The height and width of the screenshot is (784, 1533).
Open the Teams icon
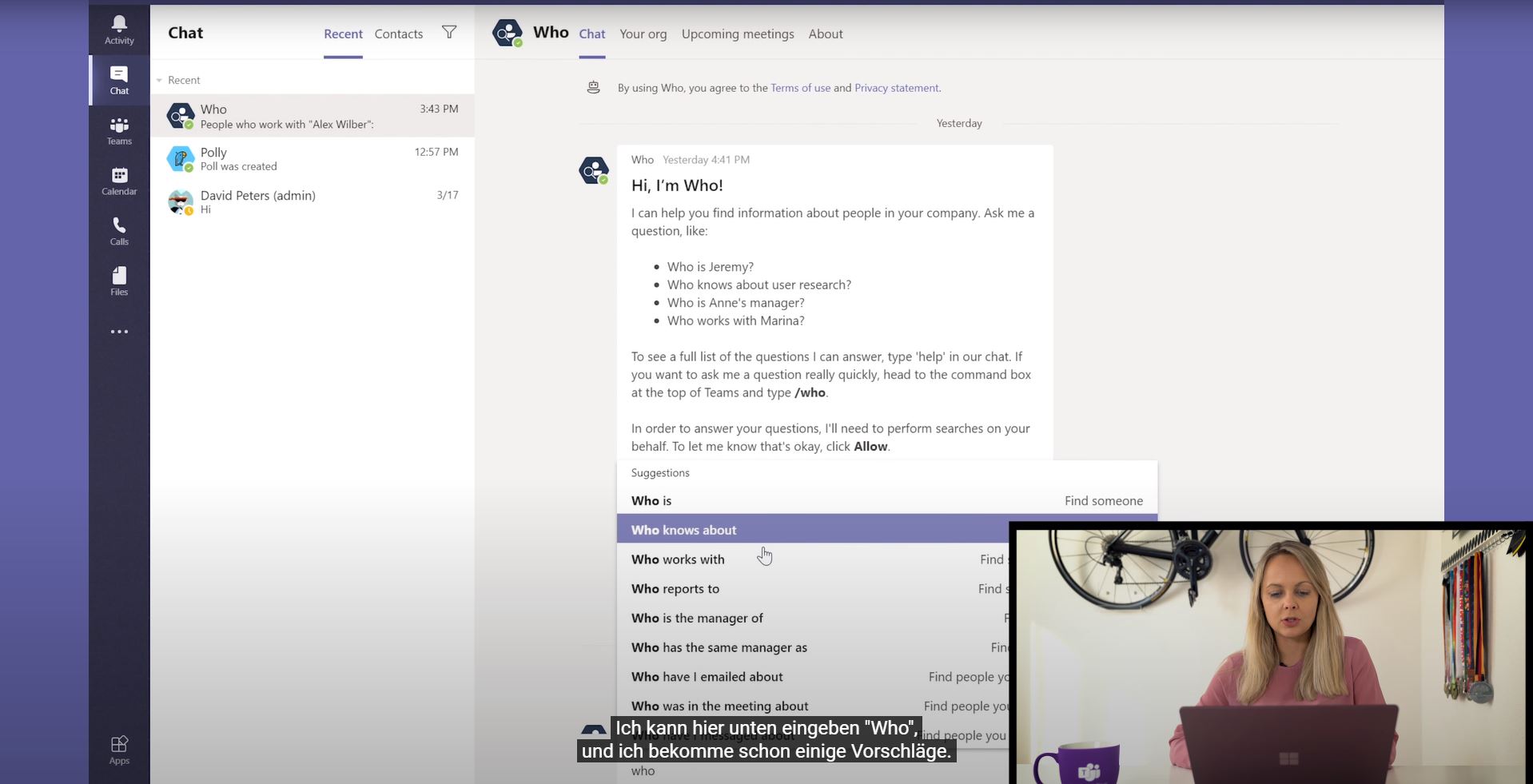point(118,128)
